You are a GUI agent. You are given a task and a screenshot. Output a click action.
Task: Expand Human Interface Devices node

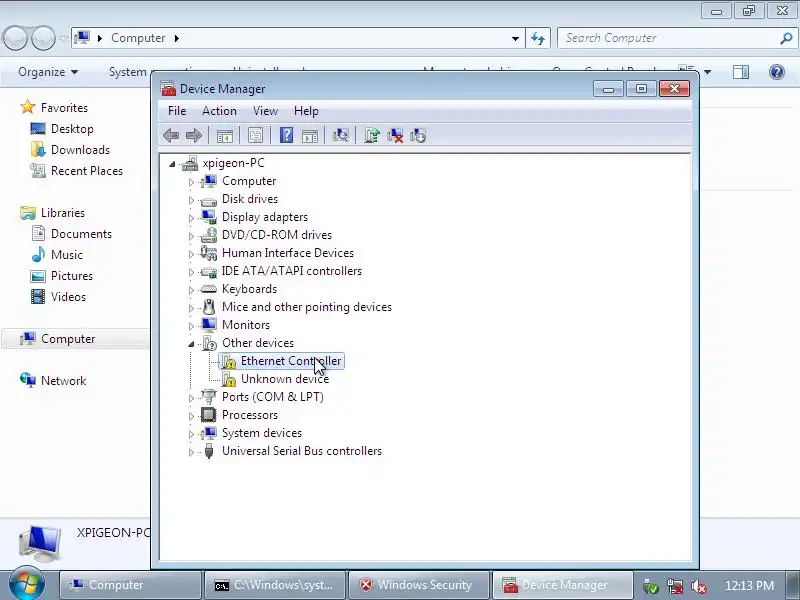(191, 254)
